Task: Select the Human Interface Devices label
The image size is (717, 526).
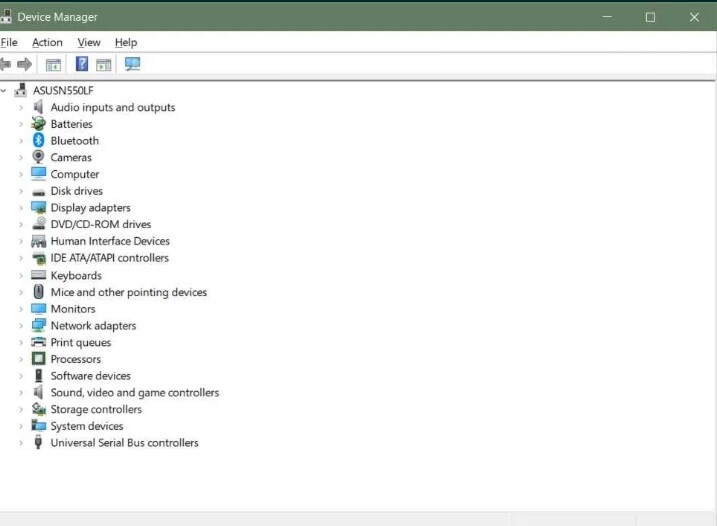Action: click(x=110, y=241)
